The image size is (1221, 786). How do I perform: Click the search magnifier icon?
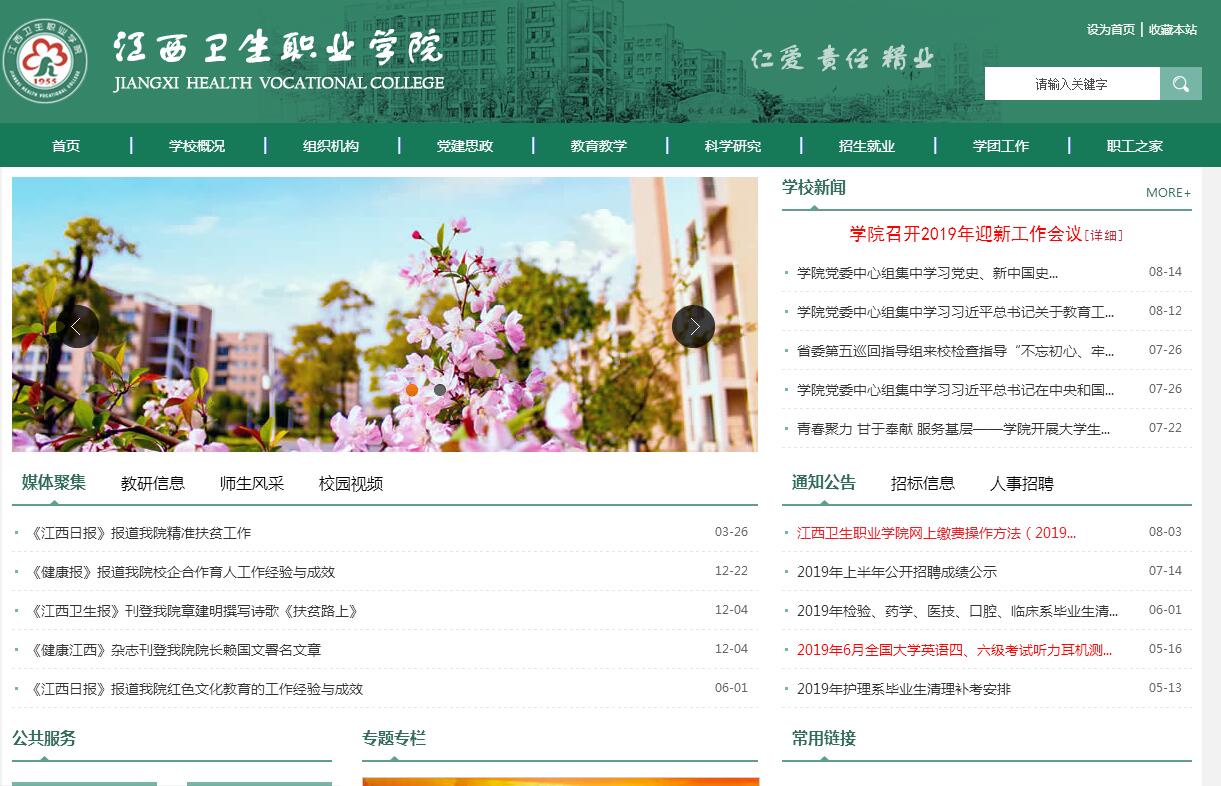(1180, 84)
